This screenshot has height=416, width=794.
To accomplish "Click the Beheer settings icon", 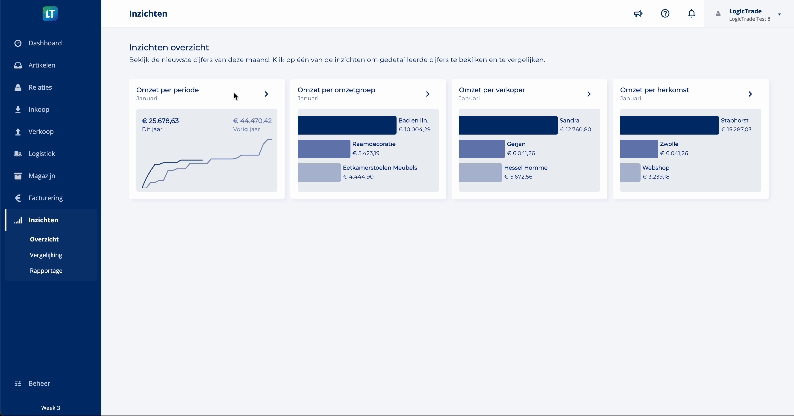I will click(18, 384).
